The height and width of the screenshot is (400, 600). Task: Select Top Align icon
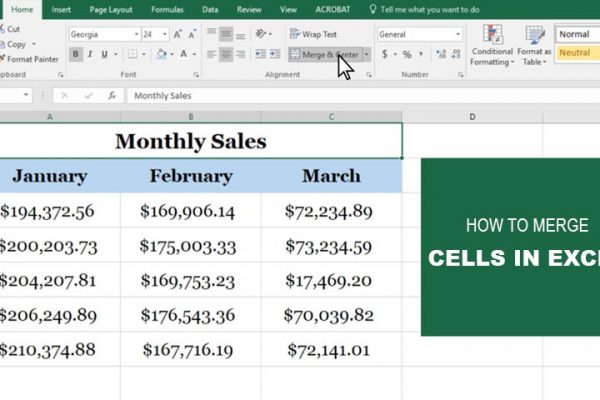click(x=211, y=34)
